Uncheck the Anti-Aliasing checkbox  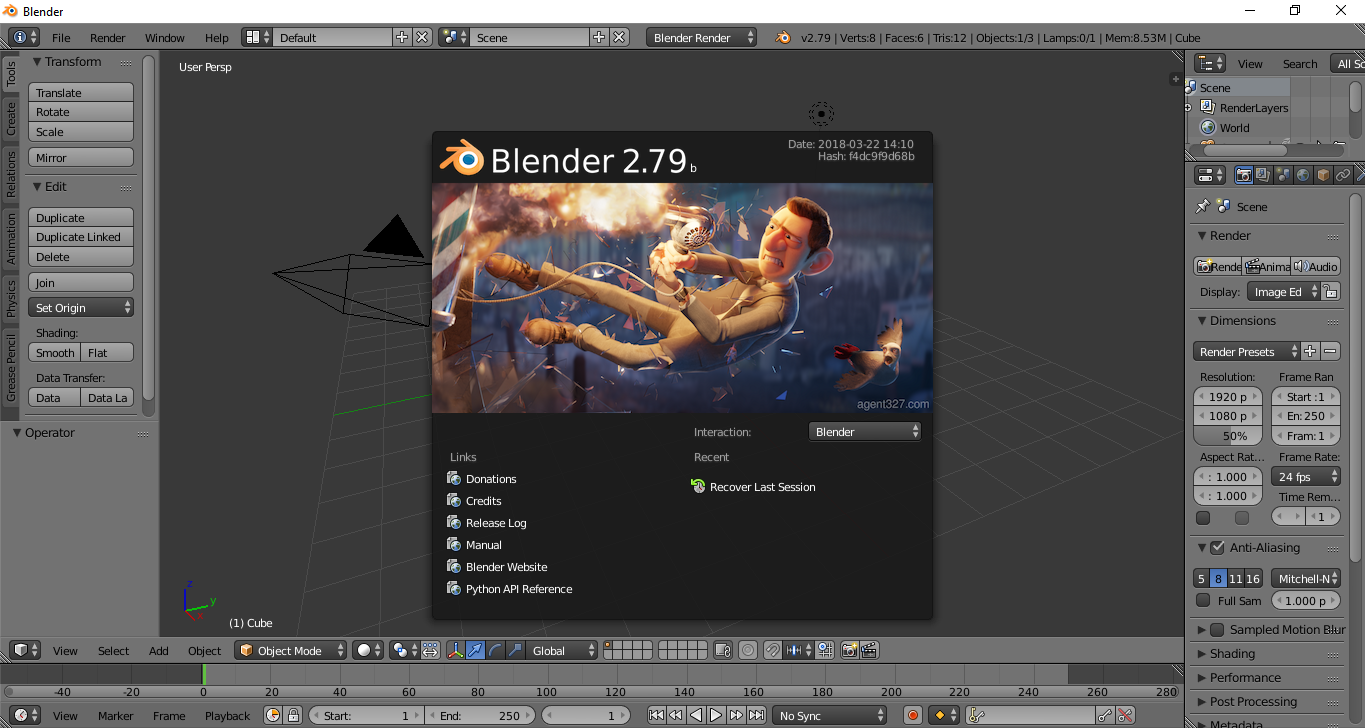tap(1217, 547)
